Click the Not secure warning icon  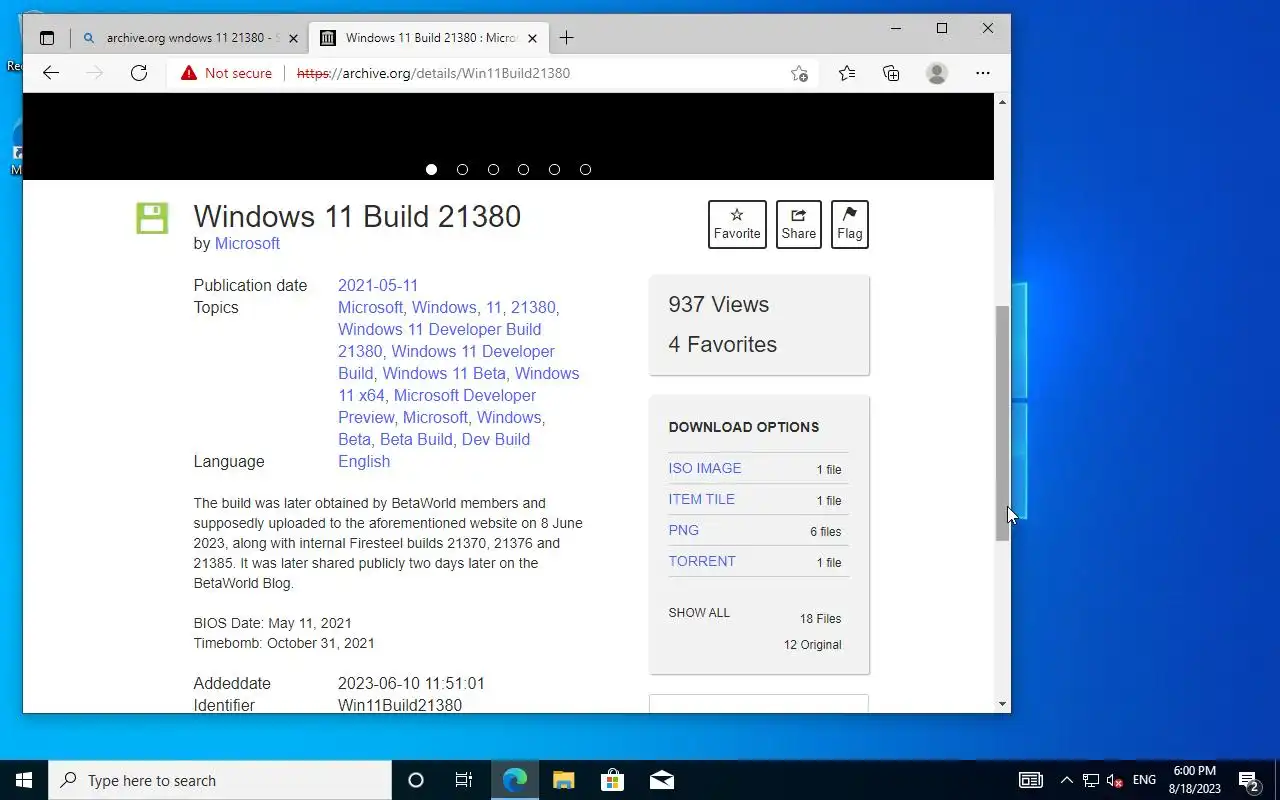coord(189,73)
